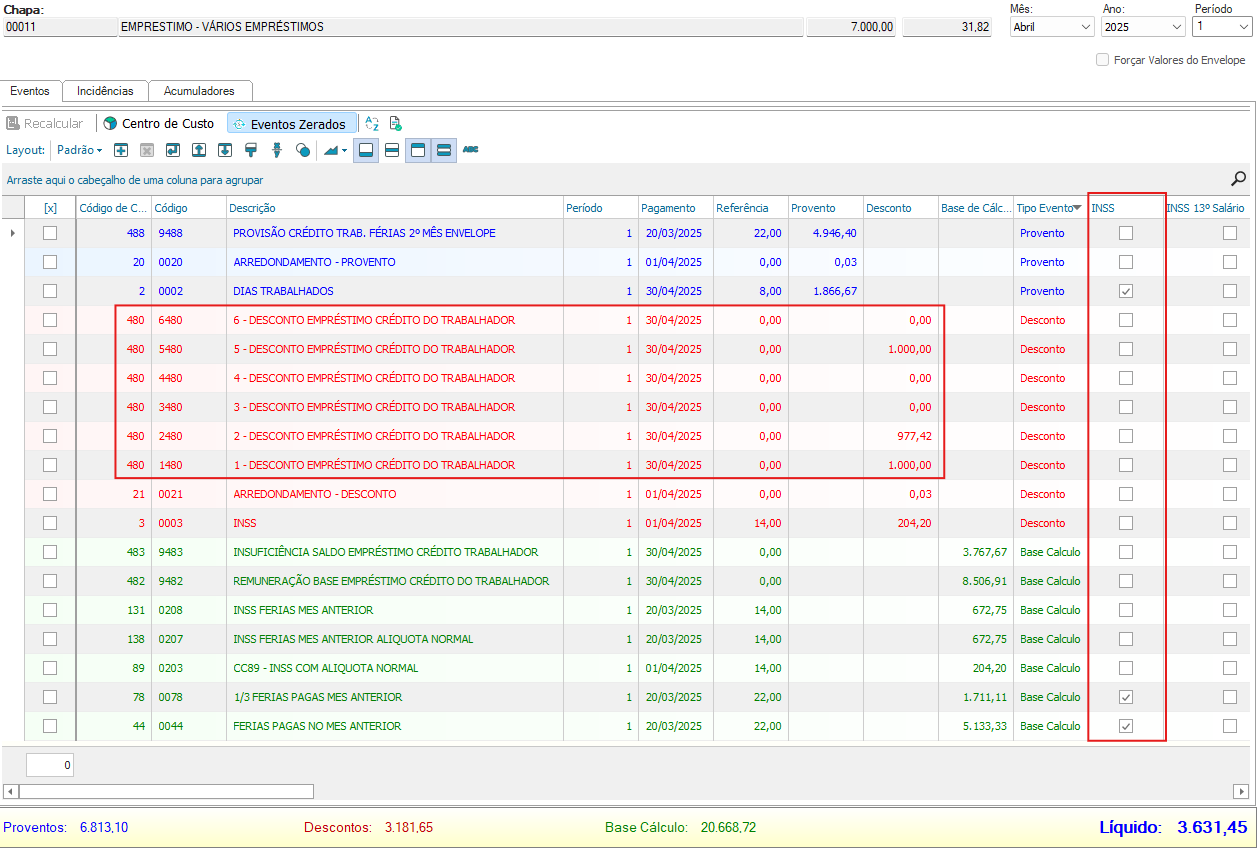The height and width of the screenshot is (850, 1259).
Task: Click the horizontal scrollbar thumb at bottom
Action: (166, 791)
